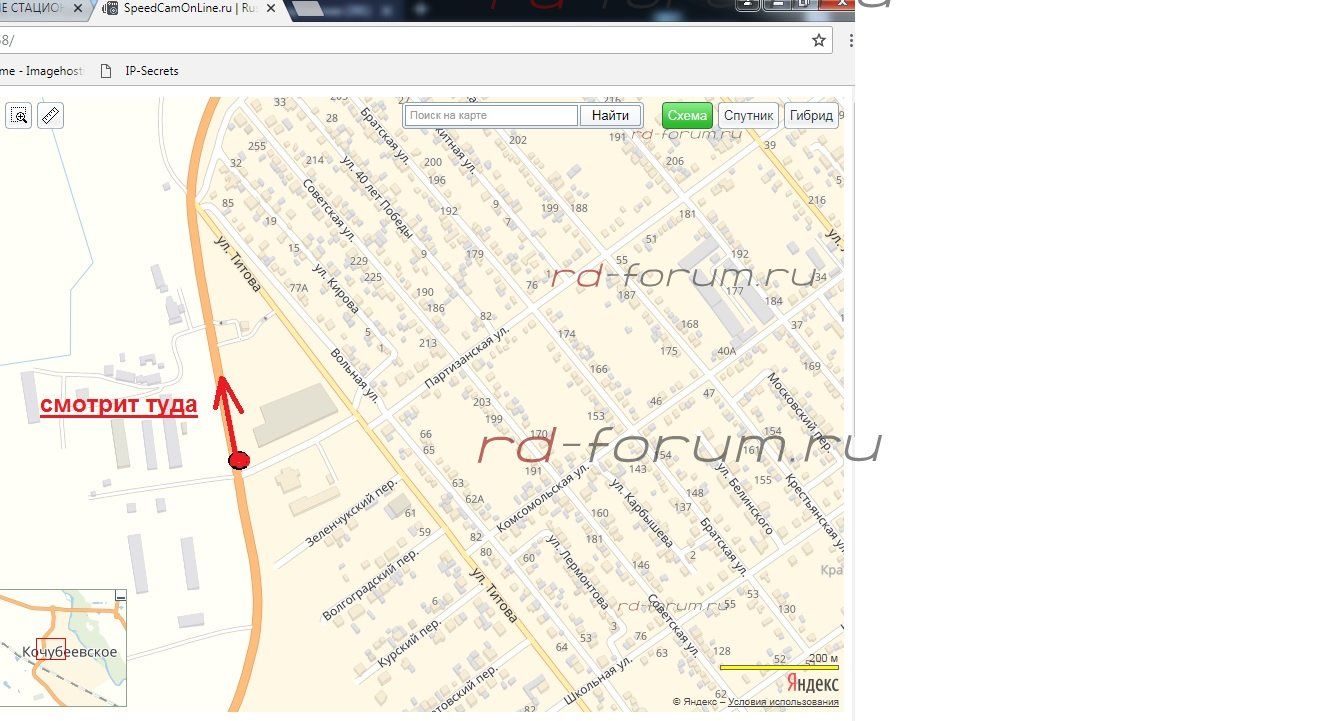
Task: Click the Вольная ул. label
Action: [x=354, y=375]
